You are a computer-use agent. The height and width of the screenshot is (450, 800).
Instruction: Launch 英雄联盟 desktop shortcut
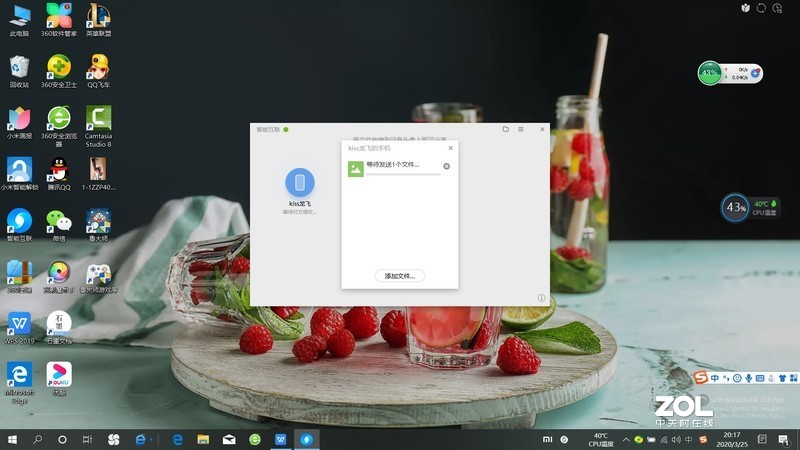(x=98, y=20)
